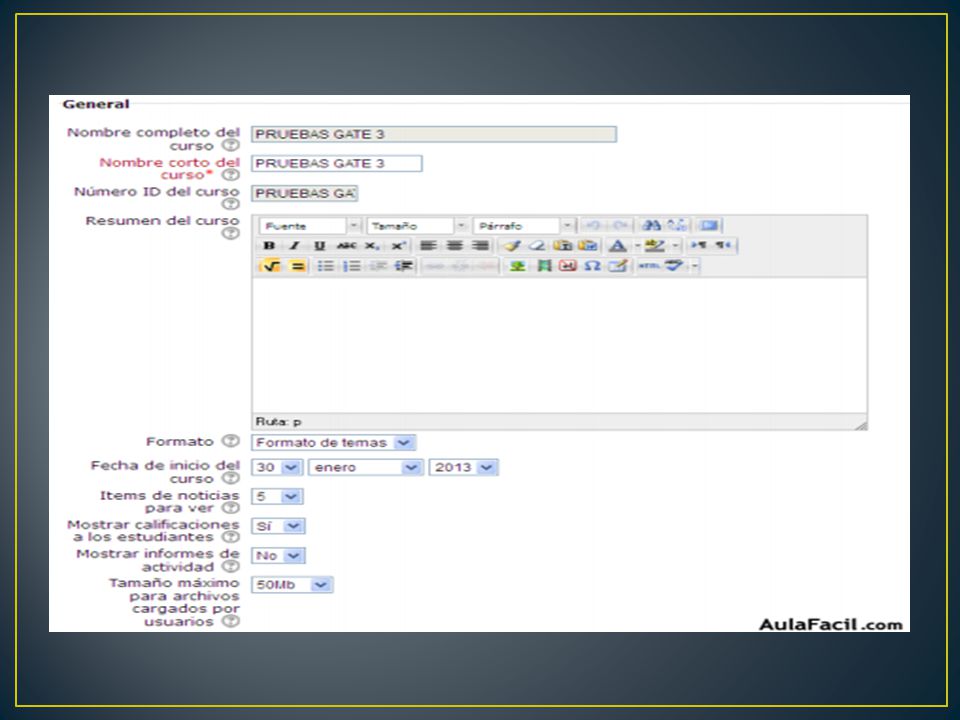Toggle bold formatting in the editor
Image resolution: width=960 pixels, height=720 pixels.
(x=269, y=246)
